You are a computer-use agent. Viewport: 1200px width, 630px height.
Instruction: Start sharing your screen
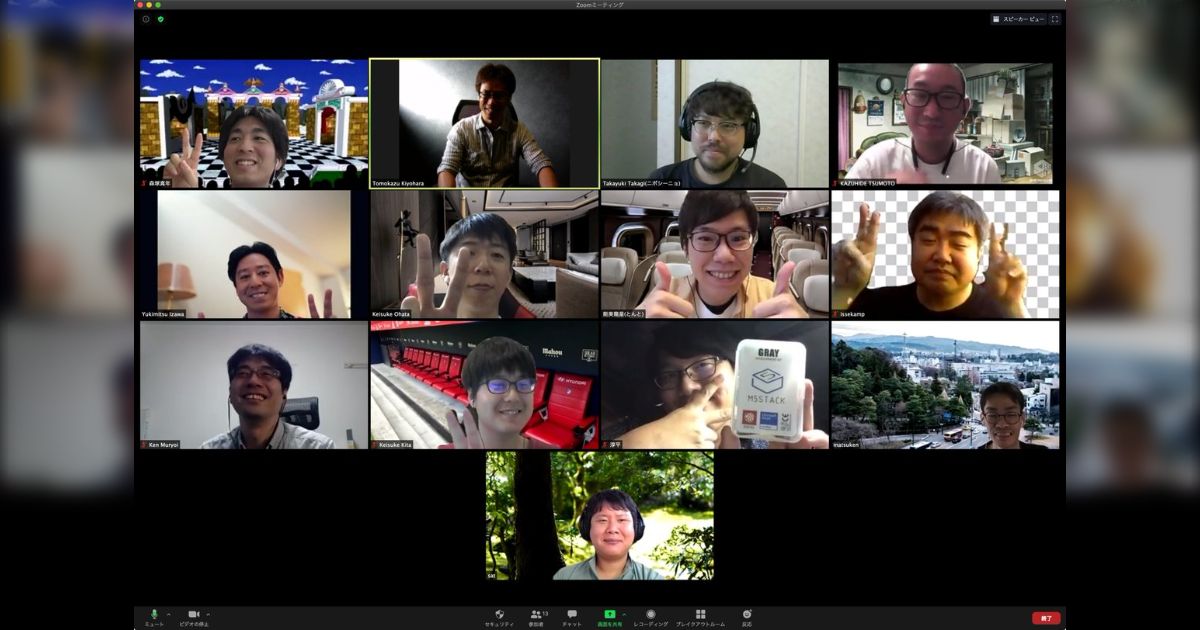[x=610, y=615]
